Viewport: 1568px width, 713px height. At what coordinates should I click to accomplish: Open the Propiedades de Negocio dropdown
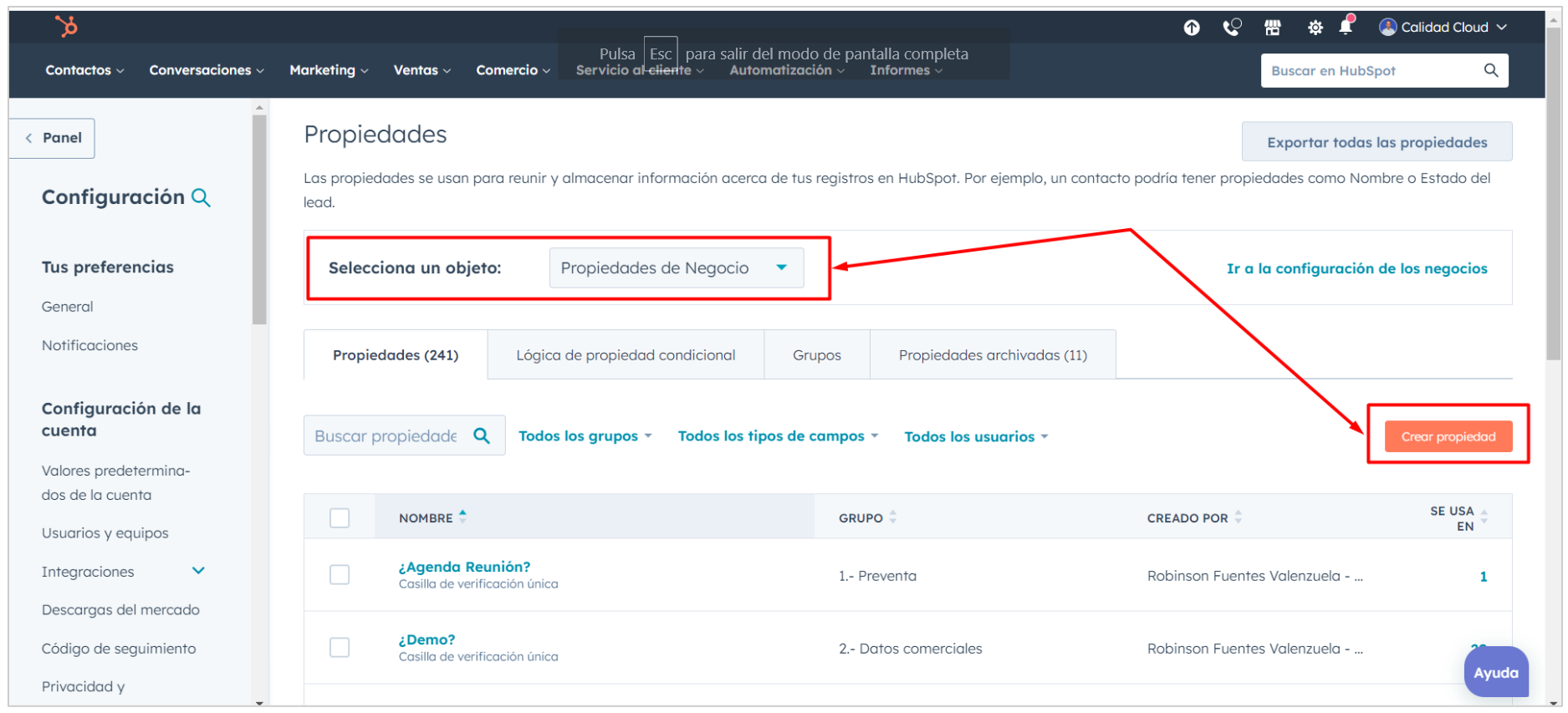[676, 268]
